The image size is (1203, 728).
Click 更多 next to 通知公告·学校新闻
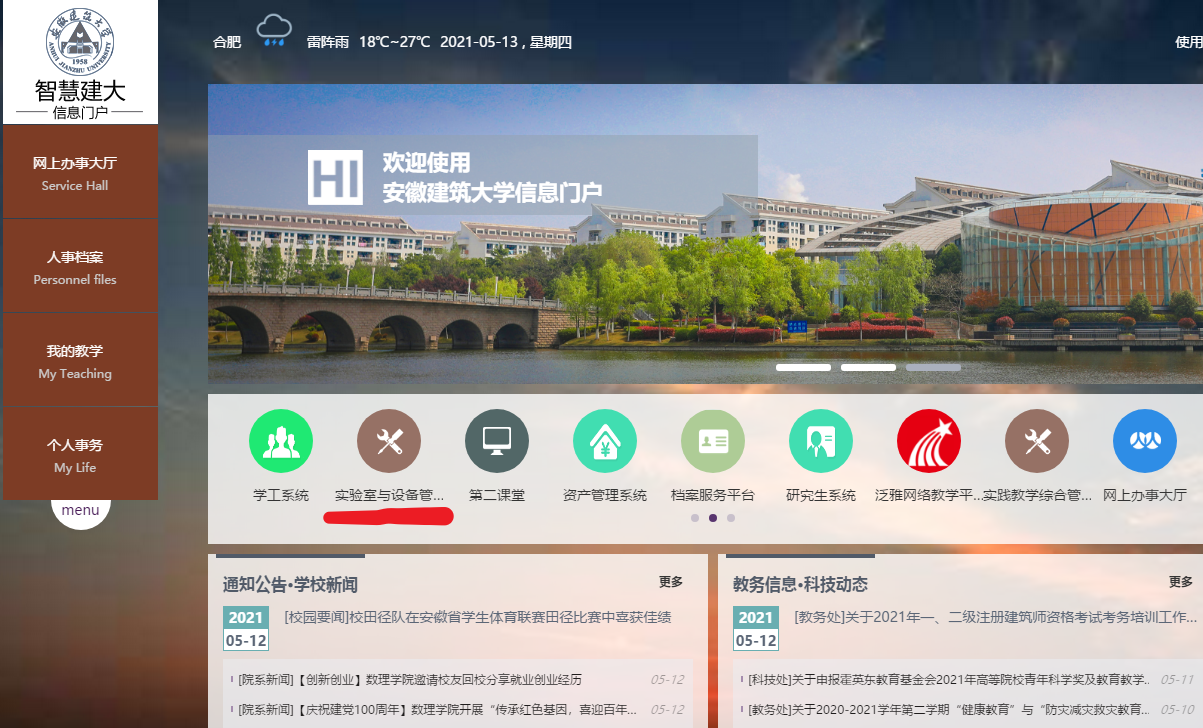point(671,582)
